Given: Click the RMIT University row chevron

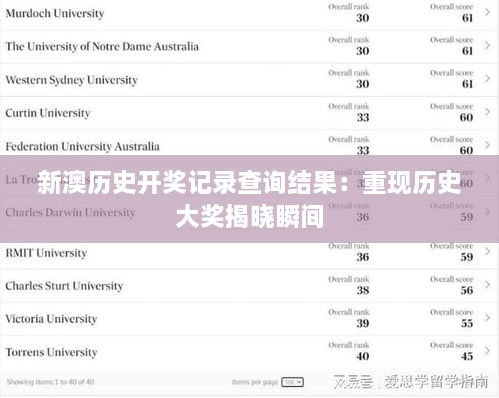Looking at the screenshot, I should point(488,251).
